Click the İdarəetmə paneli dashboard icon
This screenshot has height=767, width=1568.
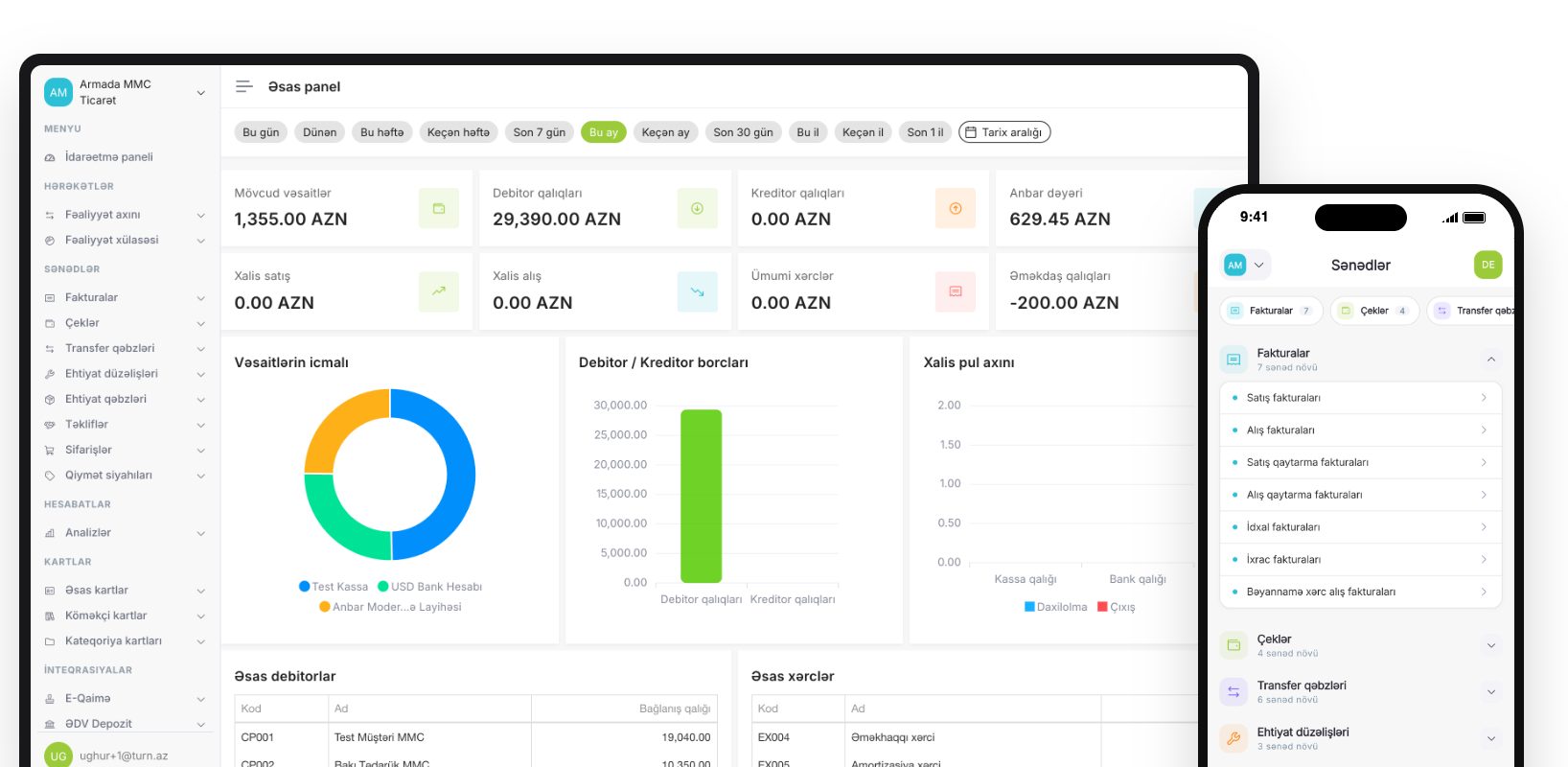pyautogui.click(x=50, y=157)
